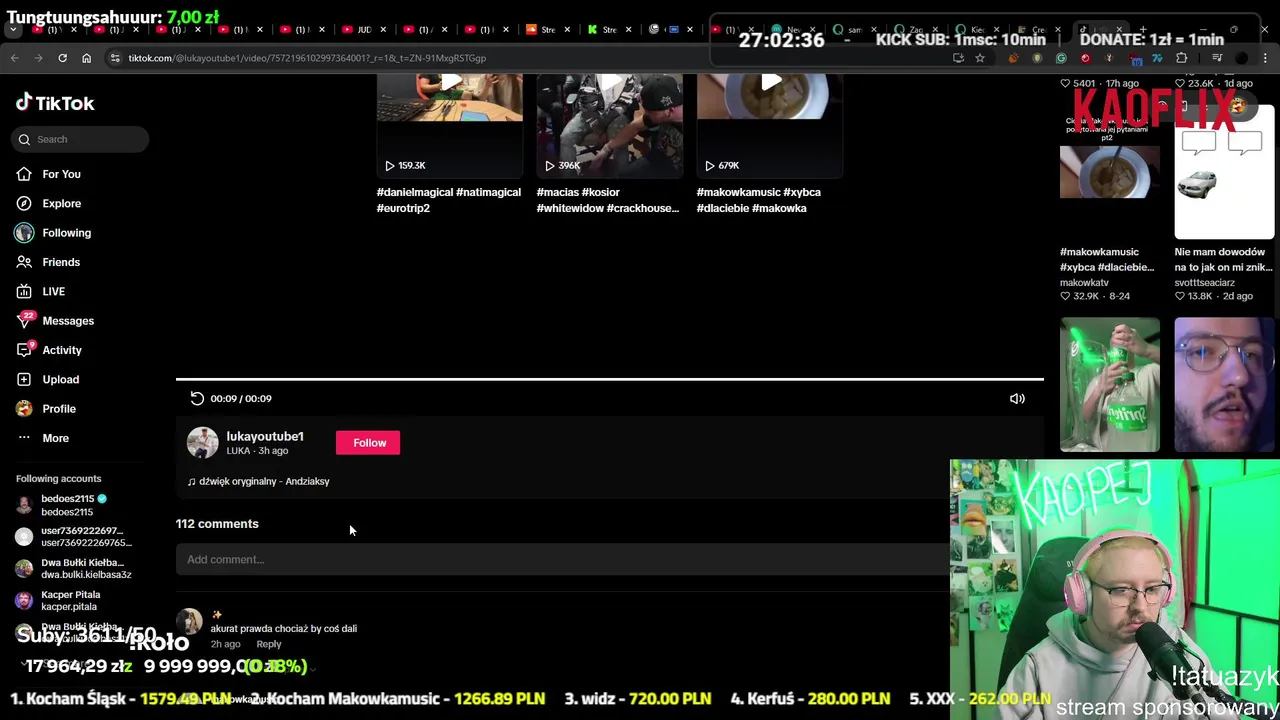Open browser three-dot menu
Viewport: 1280px width, 720px height.
(x=1264, y=58)
